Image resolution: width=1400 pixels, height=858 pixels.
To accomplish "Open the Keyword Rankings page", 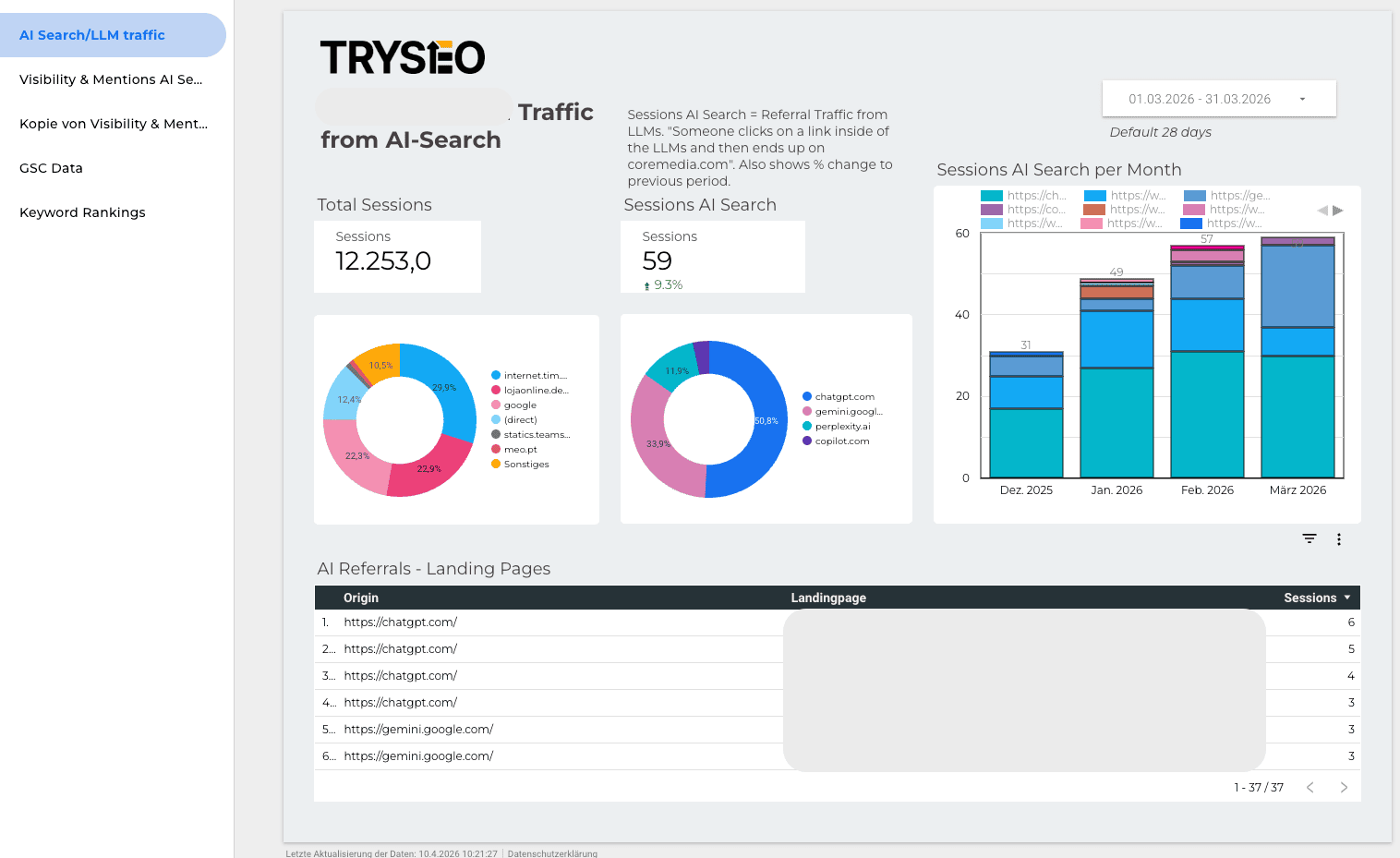I will (82, 211).
